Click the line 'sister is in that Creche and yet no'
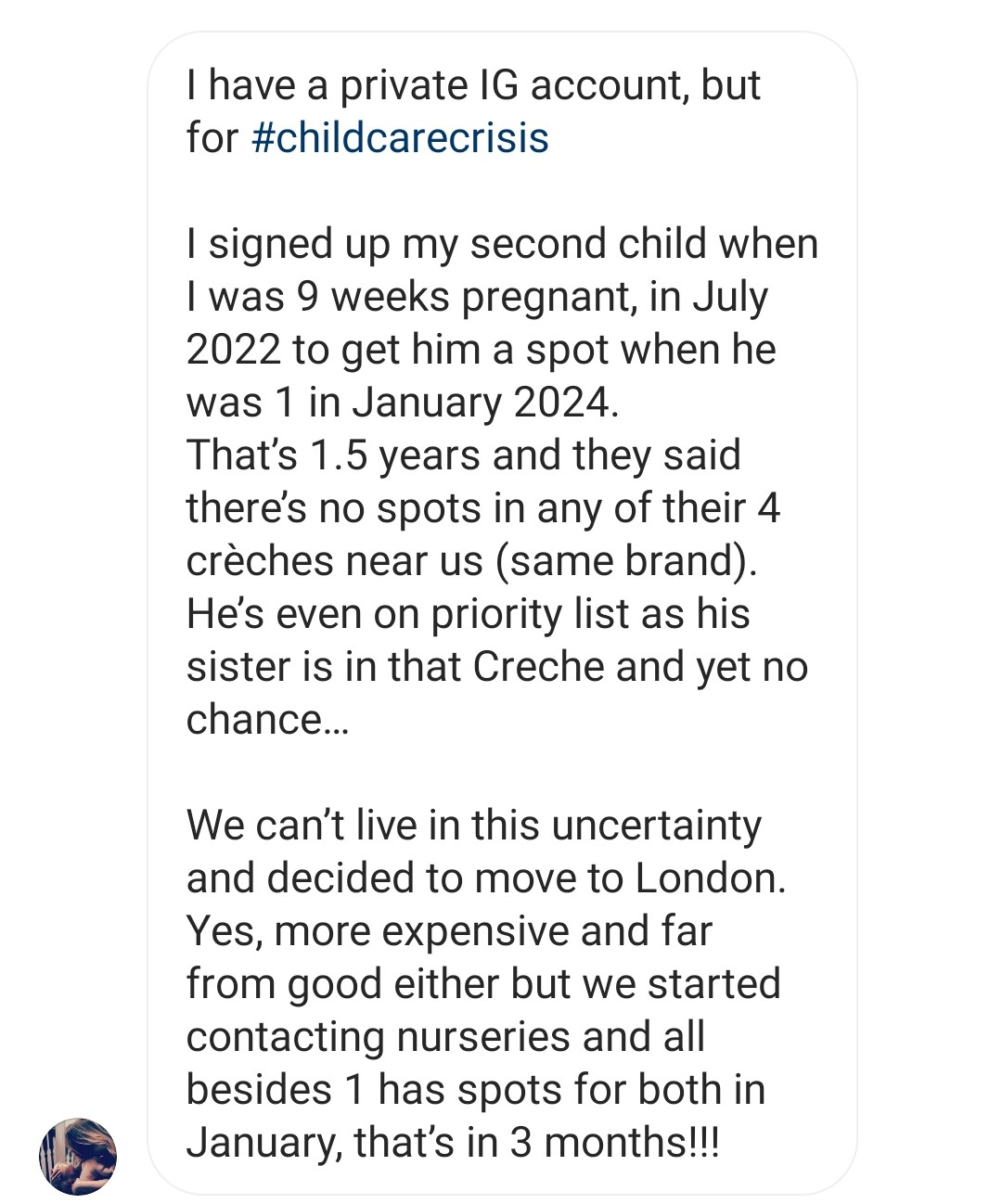 tap(497, 667)
